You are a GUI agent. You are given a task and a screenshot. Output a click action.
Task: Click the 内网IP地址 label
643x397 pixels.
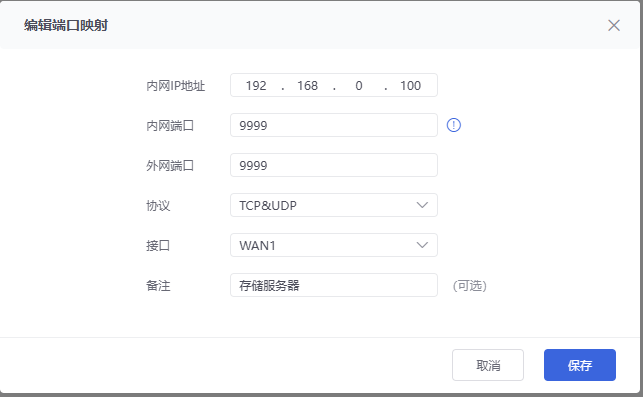coord(176,86)
